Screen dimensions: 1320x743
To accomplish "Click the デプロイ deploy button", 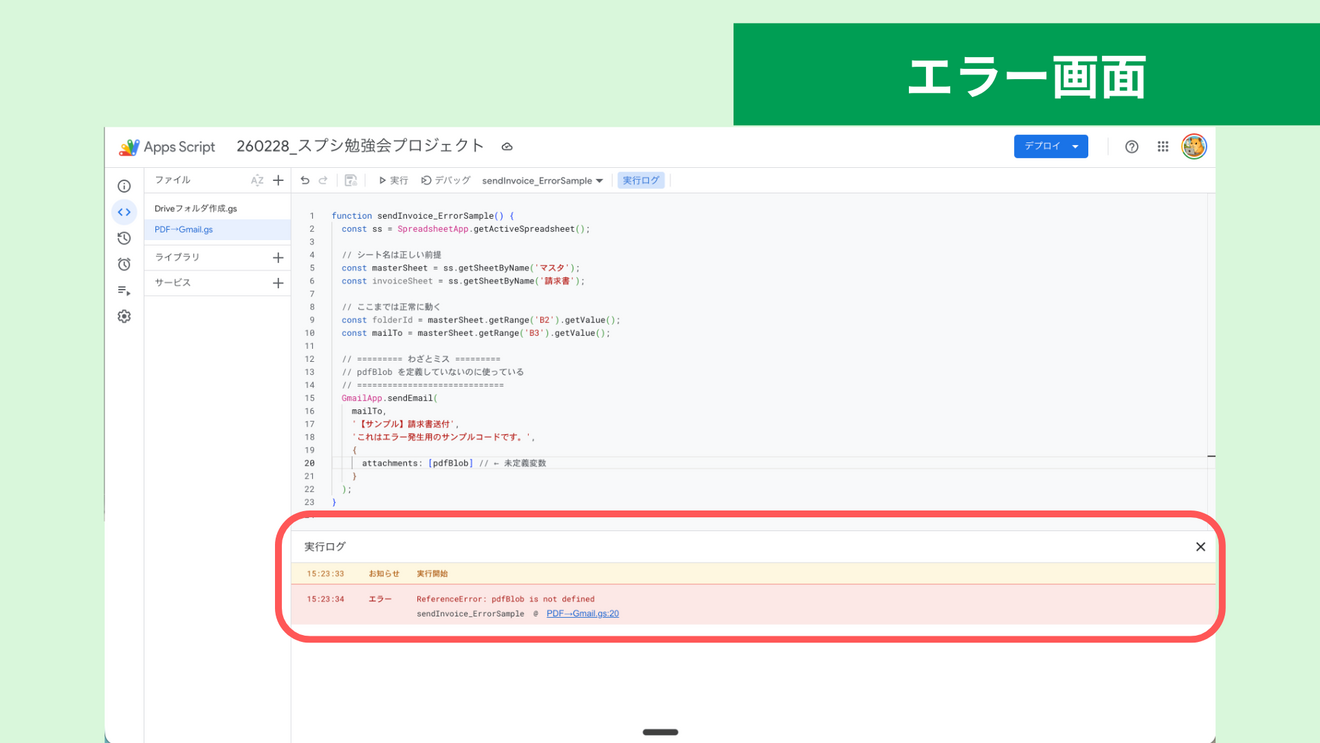I will (x=1042, y=146).
